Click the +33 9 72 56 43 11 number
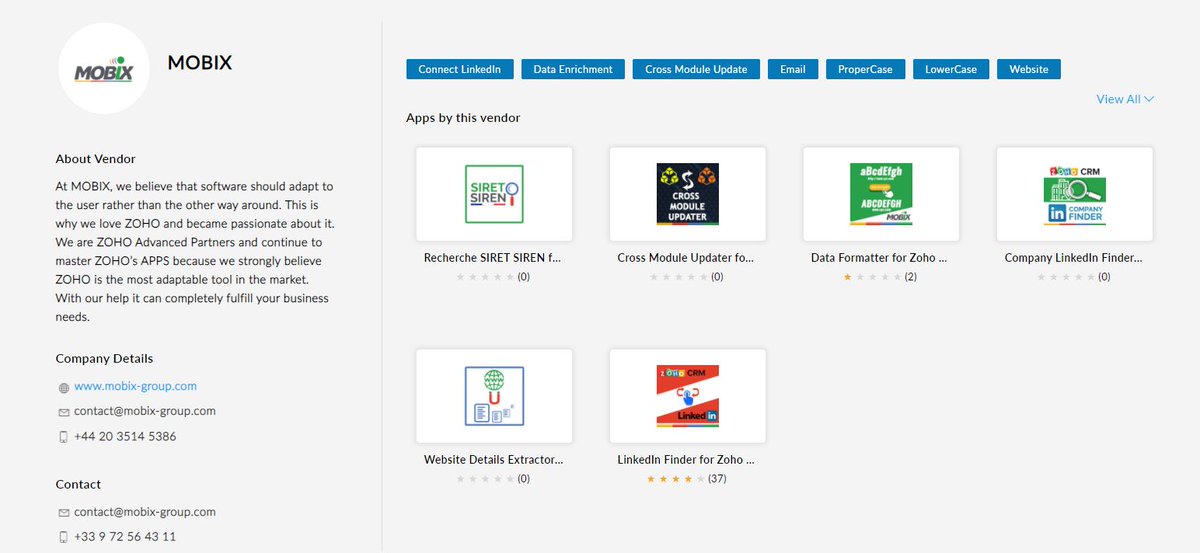 click(x=125, y=537)
